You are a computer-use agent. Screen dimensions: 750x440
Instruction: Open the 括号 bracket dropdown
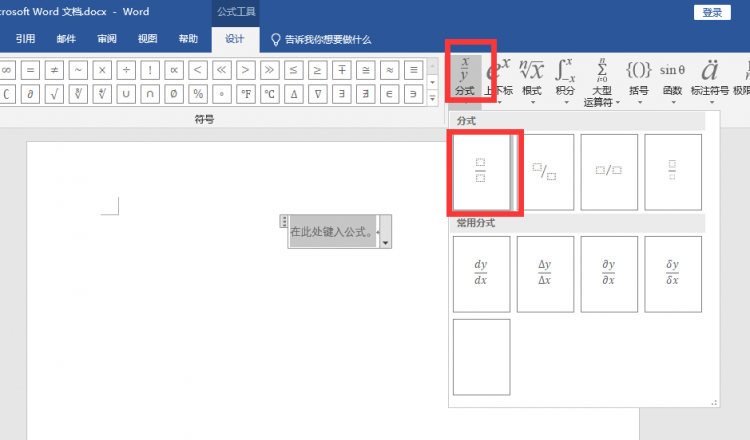pyautogui.click(x=639, y=79)
